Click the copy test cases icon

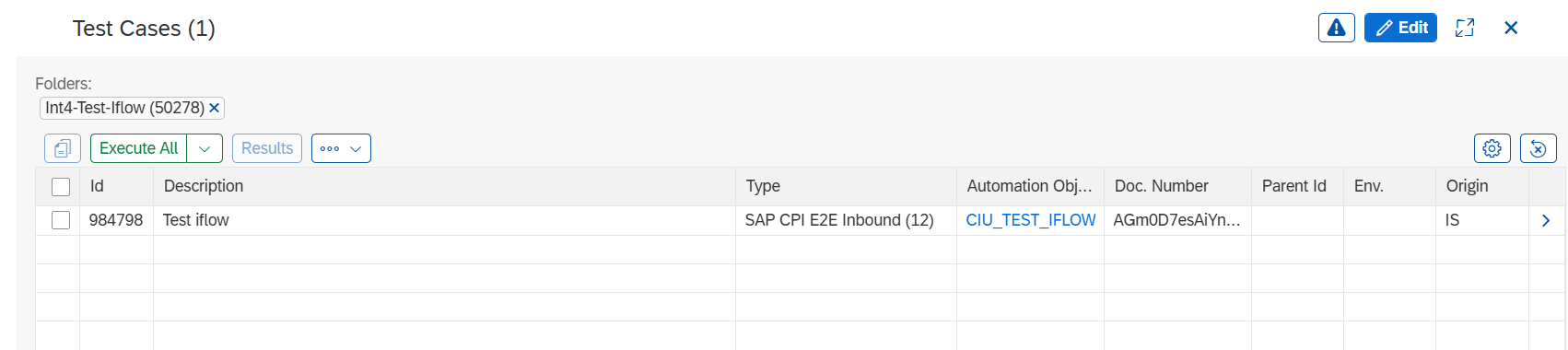63,148
